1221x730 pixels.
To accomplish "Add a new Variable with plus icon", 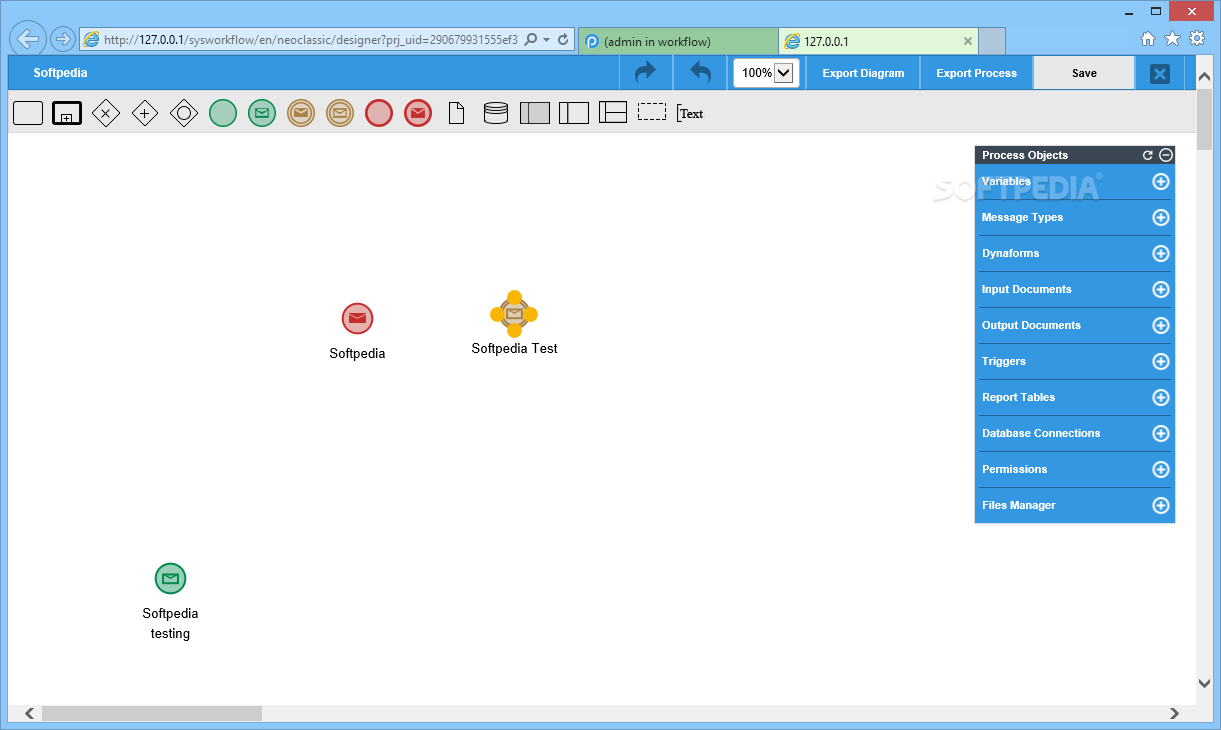I will click(x=1161, y=181).
